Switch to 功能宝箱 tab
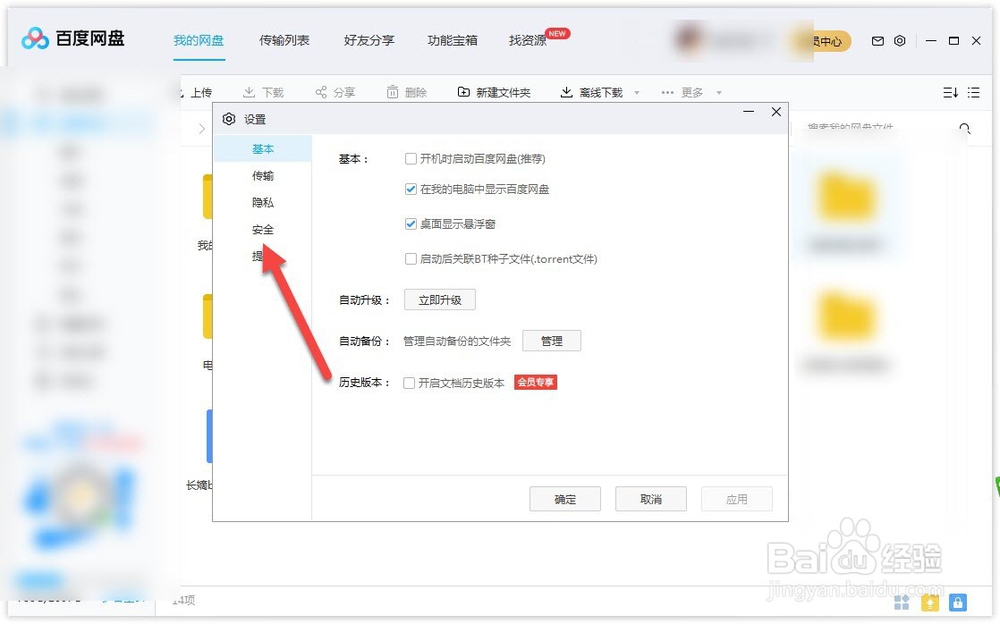 pos(452,40)
